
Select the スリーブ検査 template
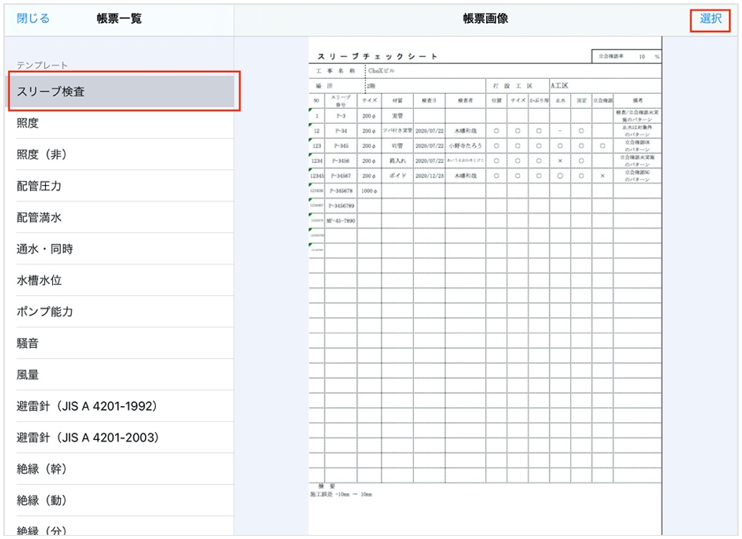pyautogui.click(x=122, y=91)
